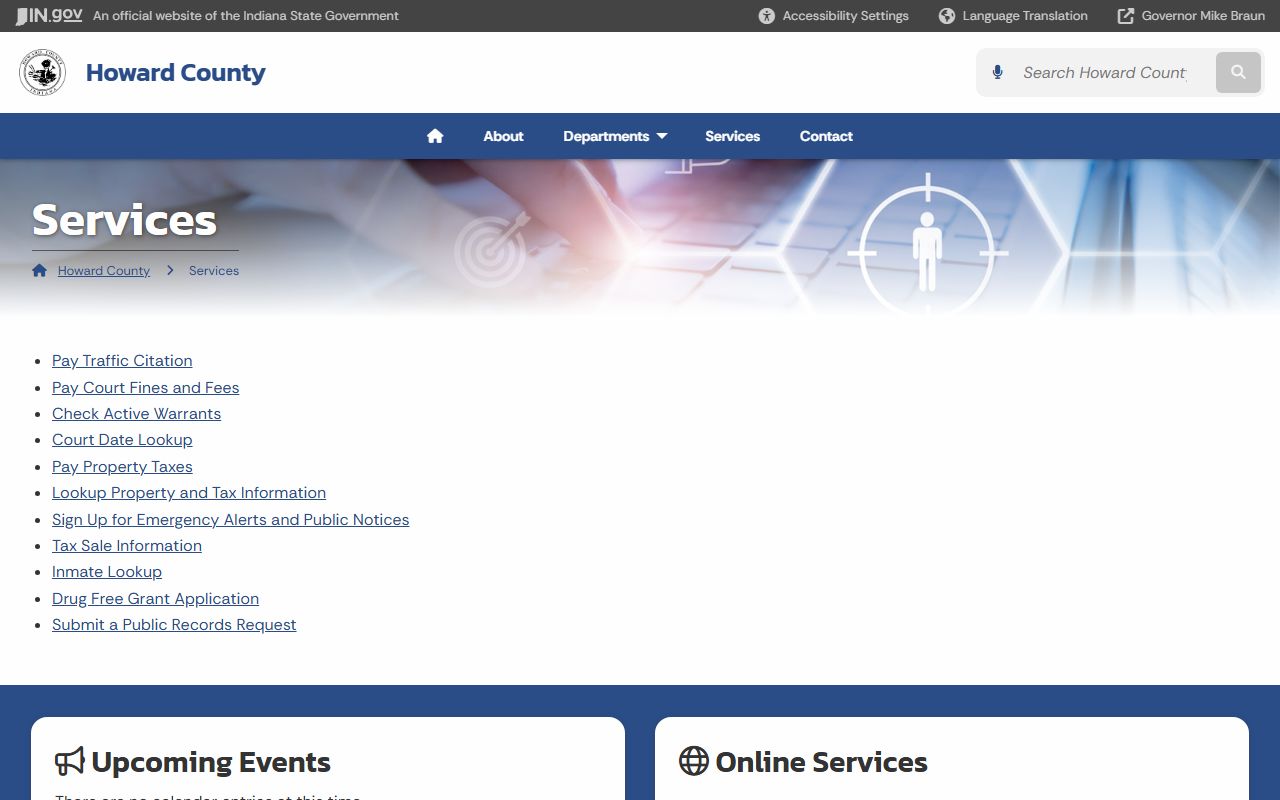Open Pay Court Fines and Fees
1280x800 pixels.
tap(146, 388)
